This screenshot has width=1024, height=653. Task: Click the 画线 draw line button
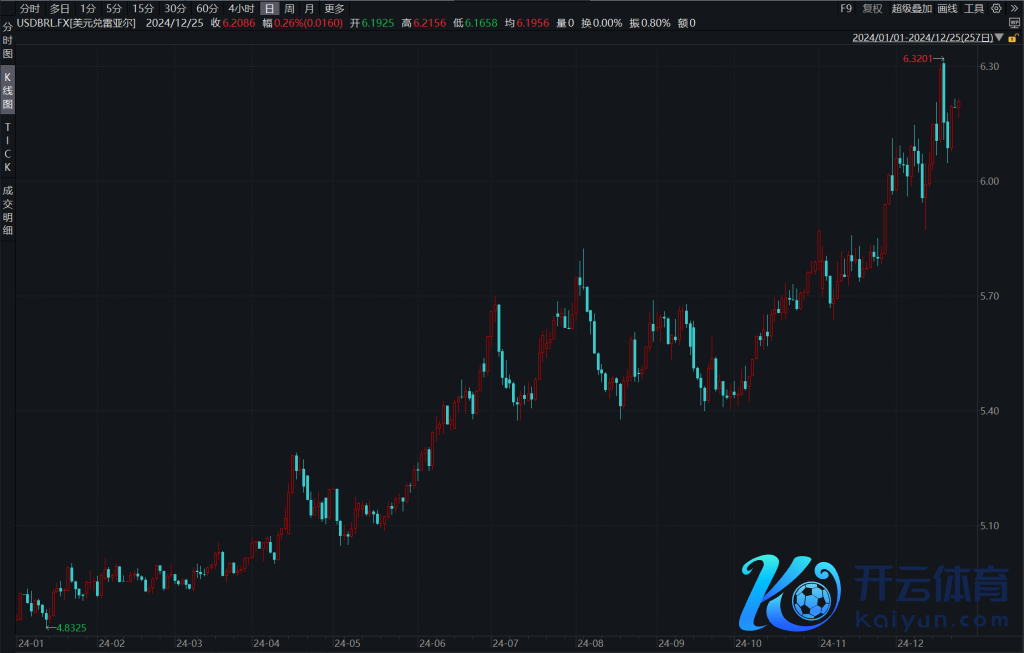[x=947, y=8]
